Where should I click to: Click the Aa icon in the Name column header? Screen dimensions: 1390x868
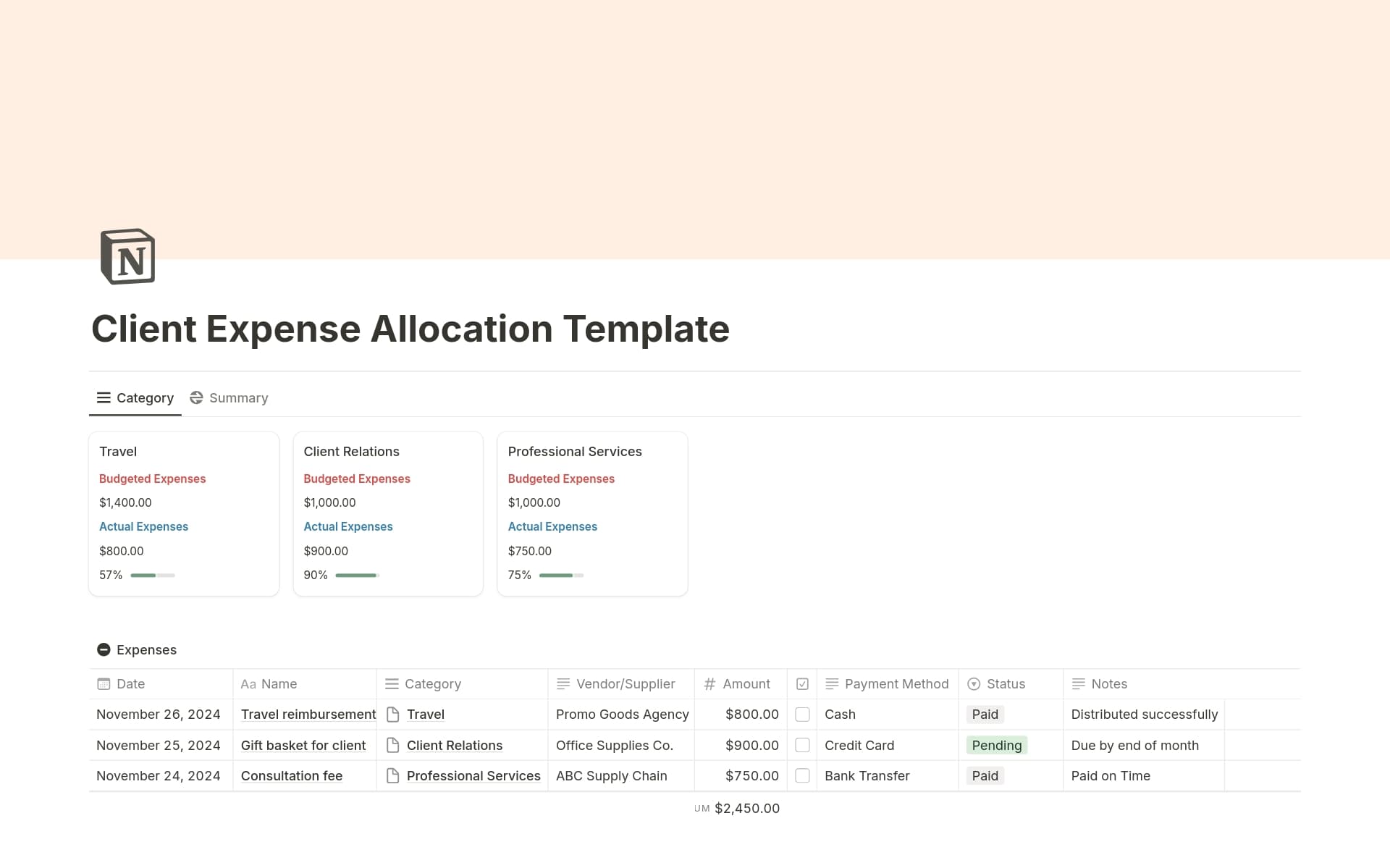[248, 683]
